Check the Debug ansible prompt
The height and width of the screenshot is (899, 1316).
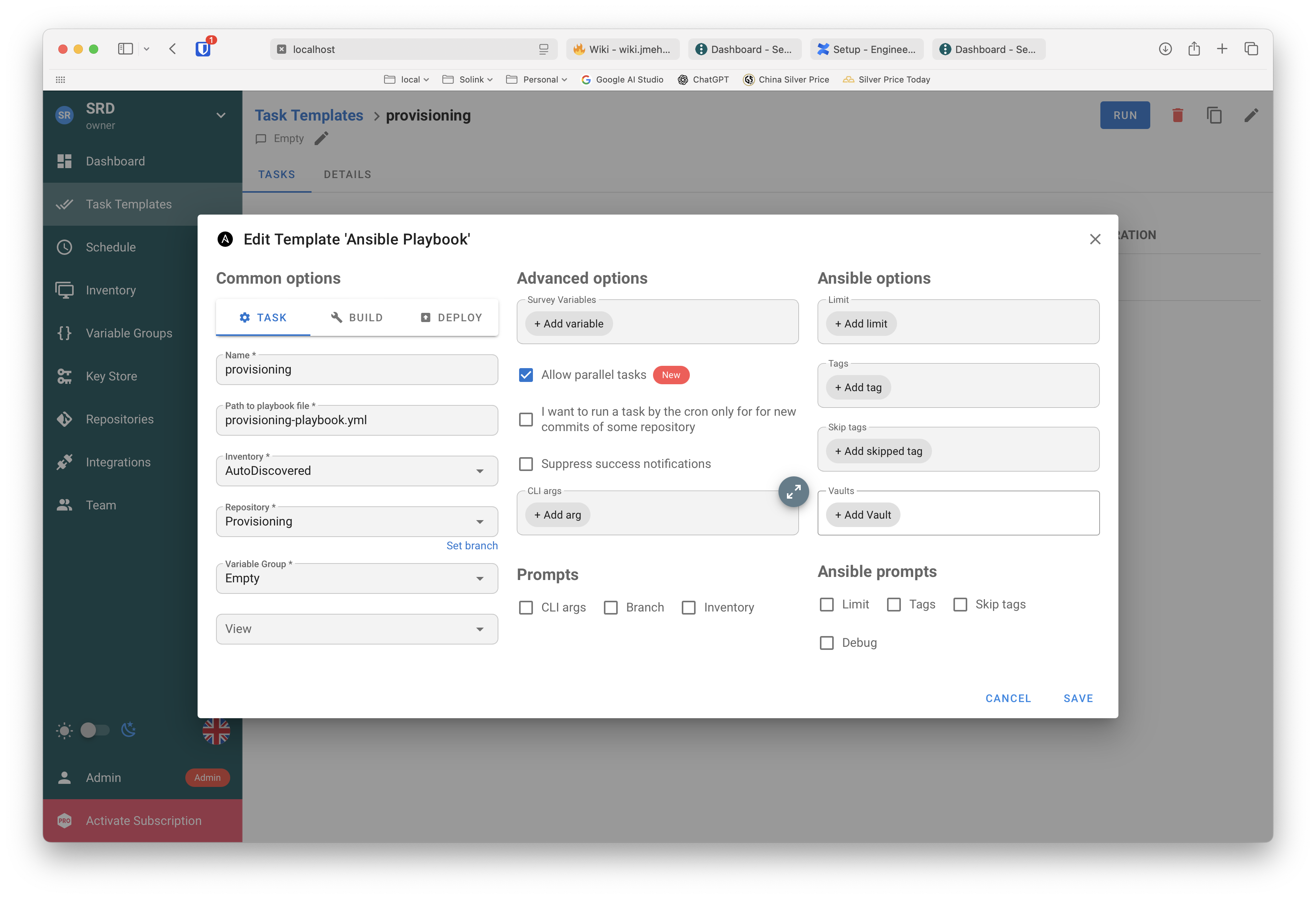(x=826, y=643)
